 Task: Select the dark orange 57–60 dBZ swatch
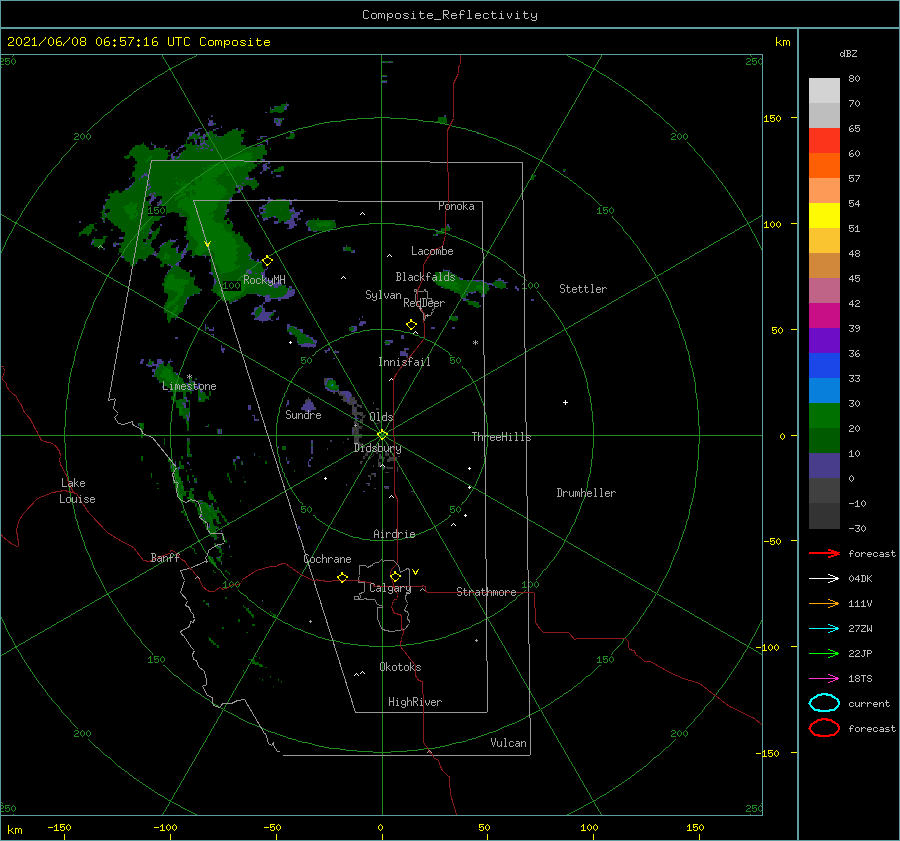click(x=824, y=166)
